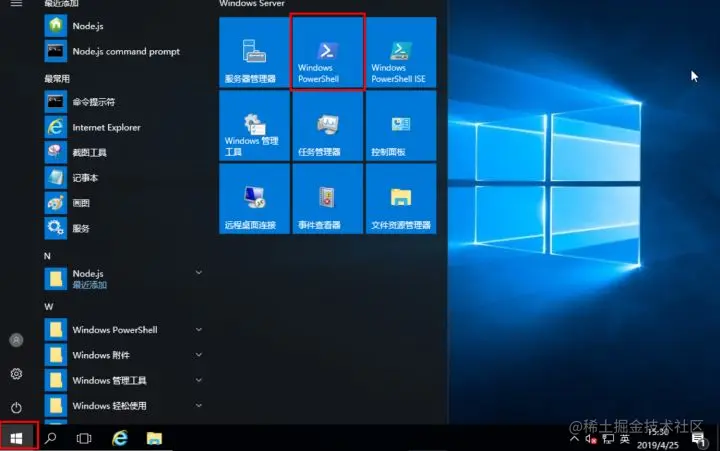The height and width of the screenshot is (451, 720).
Task: Click the letter N section header
Action: [x=47, y=256]
